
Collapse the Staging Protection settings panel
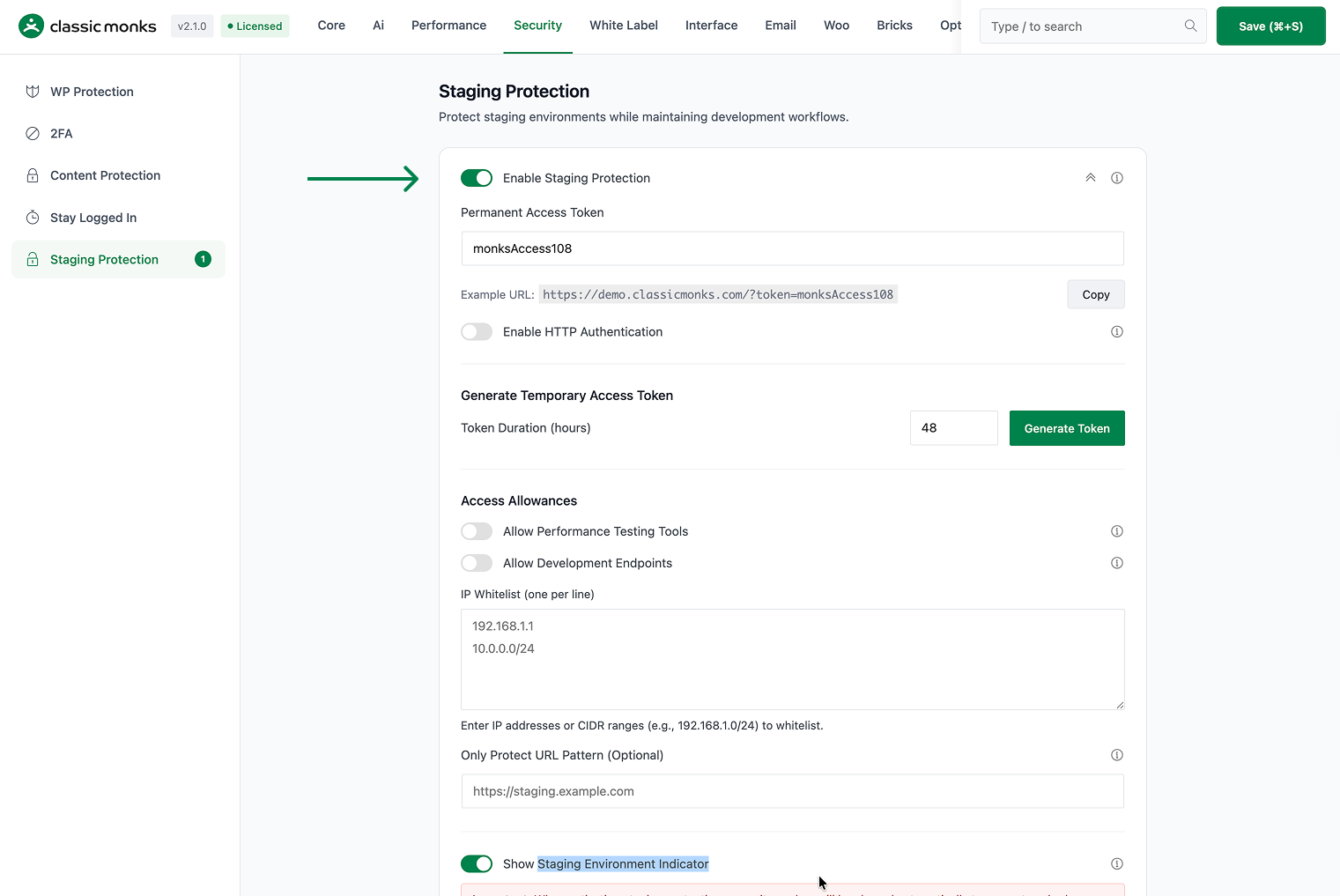(x=1091, y=178)
